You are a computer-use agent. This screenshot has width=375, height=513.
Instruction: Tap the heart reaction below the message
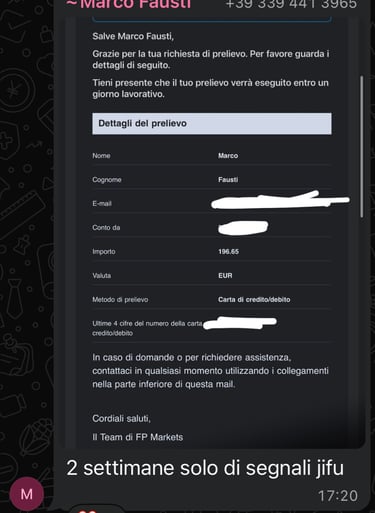[x=87, y=510]
